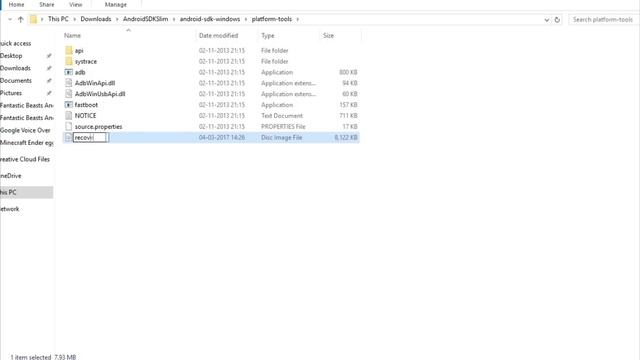Sort by Type column header
640x360 pixels.
coord(268,36)
